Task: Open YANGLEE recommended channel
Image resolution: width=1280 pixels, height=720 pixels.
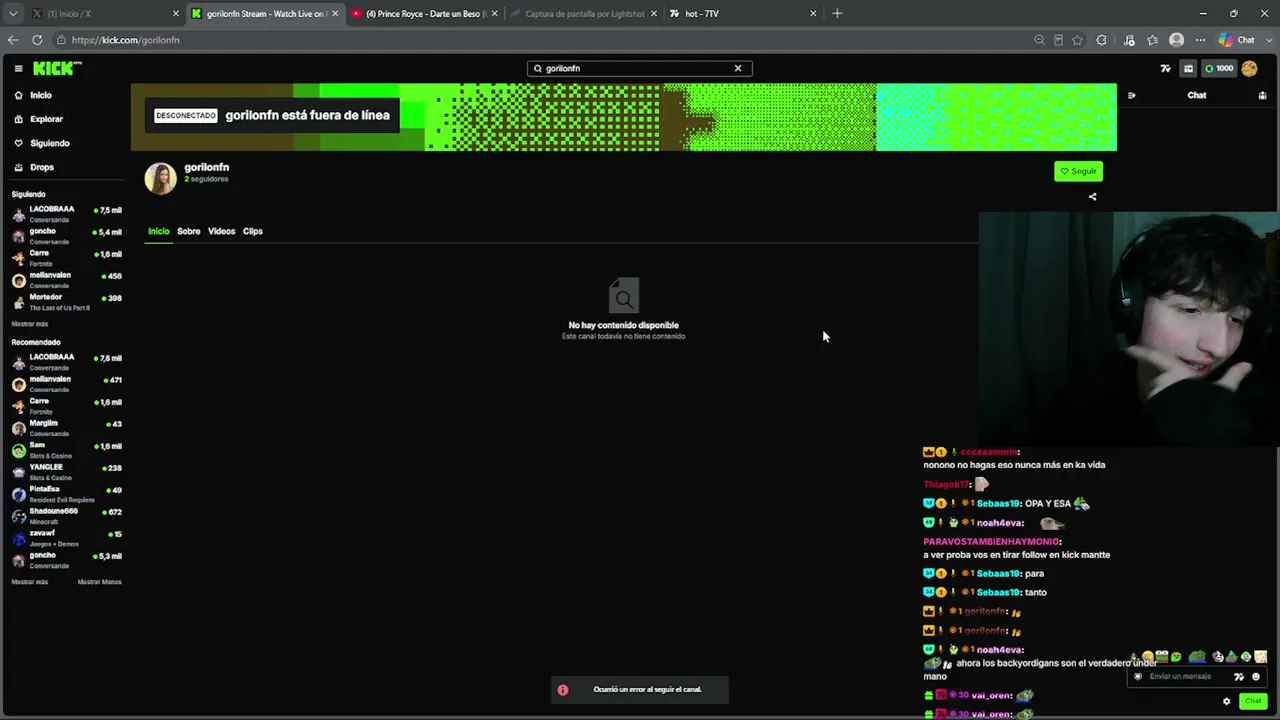Action: coord(67,472)
